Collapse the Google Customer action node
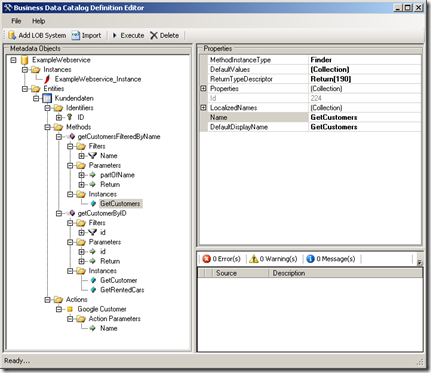The image size is (431, 373). pos(59,309)
